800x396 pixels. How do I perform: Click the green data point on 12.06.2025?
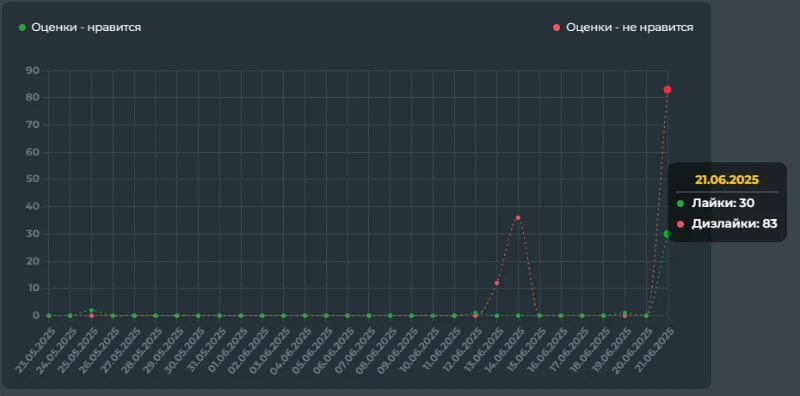[476, 313]
